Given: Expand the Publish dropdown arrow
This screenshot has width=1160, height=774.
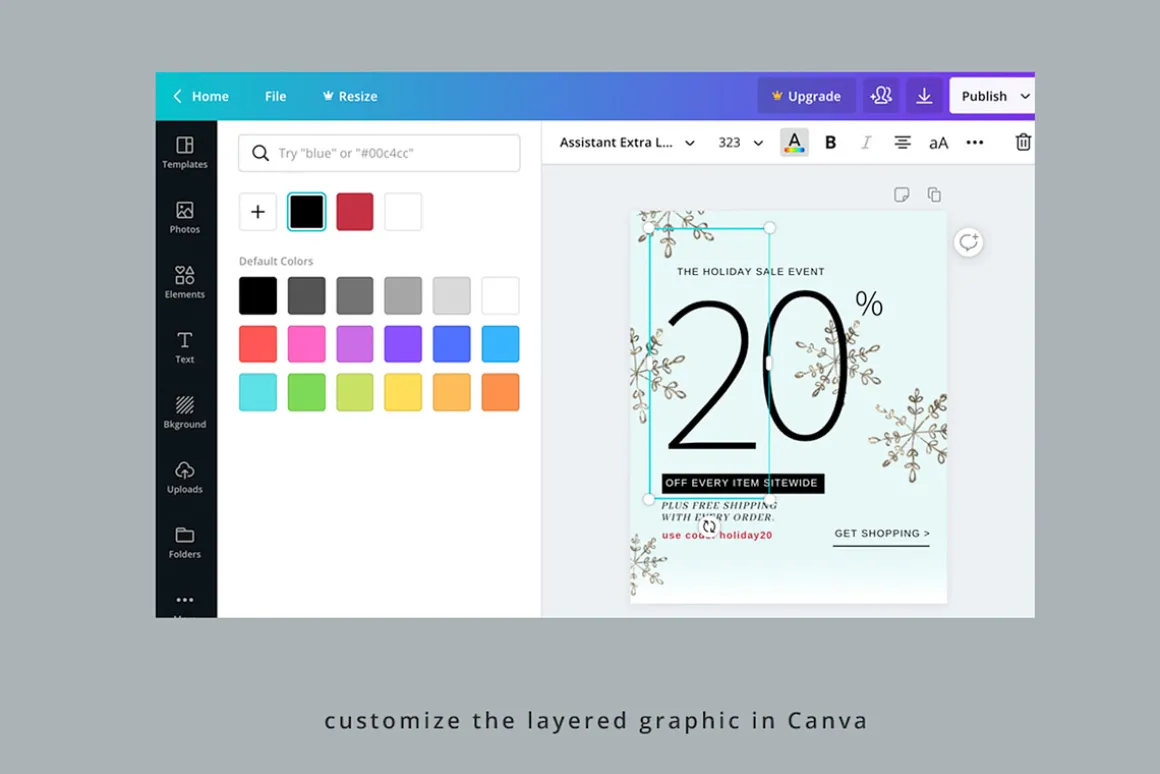Looking at the screenshot, I should 1025,96.
